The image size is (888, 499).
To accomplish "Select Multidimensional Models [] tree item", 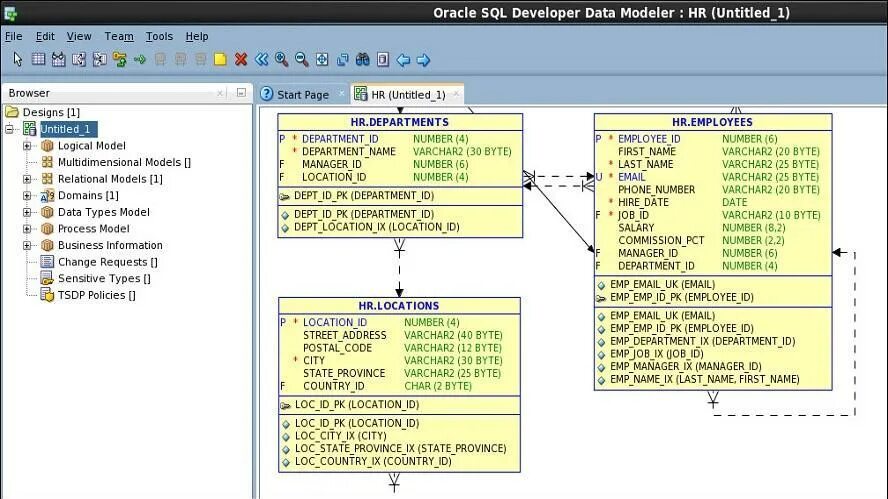I will coord(124,163).
